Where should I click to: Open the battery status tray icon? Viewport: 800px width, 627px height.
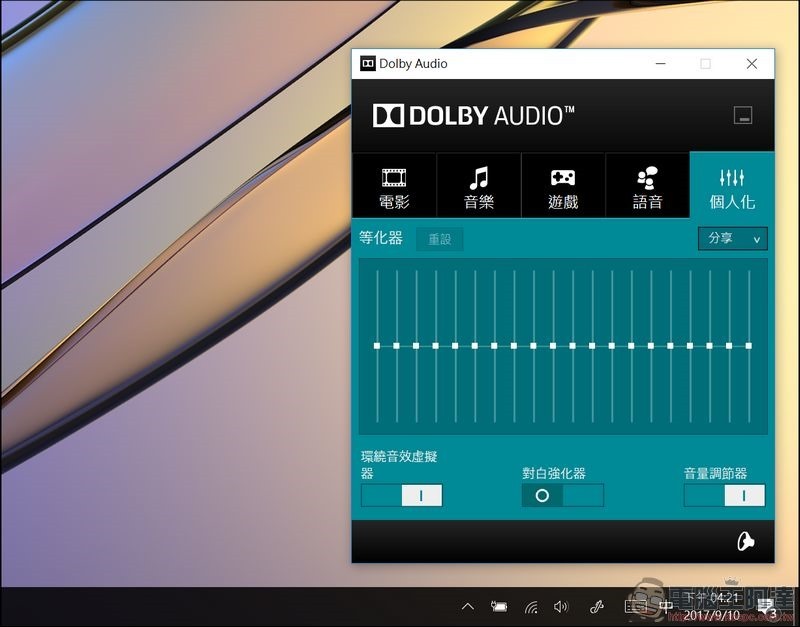pos(499,607)
